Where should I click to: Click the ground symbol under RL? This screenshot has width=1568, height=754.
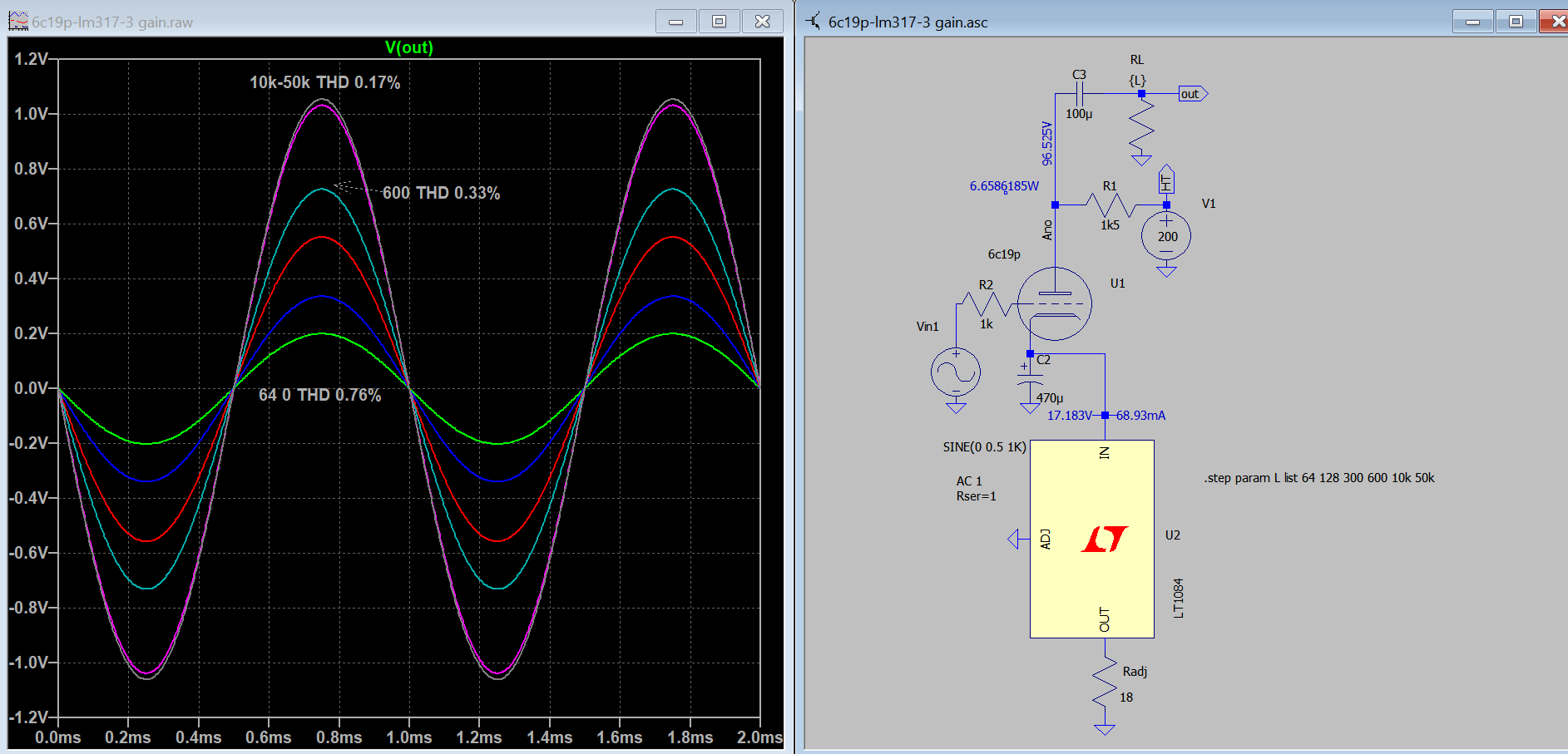pos(1141,159)
